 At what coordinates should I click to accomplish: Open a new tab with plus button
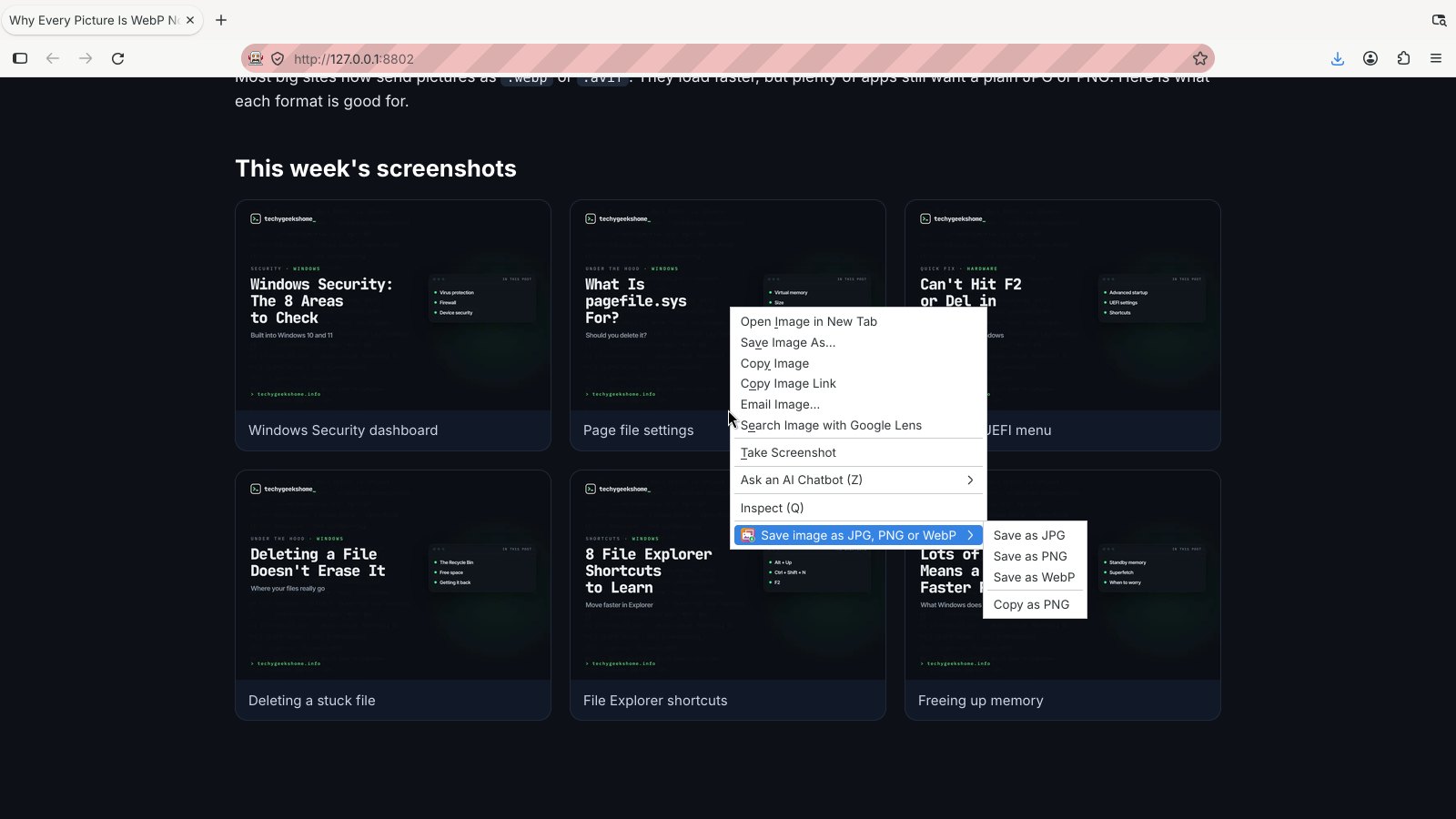(221, 20)
